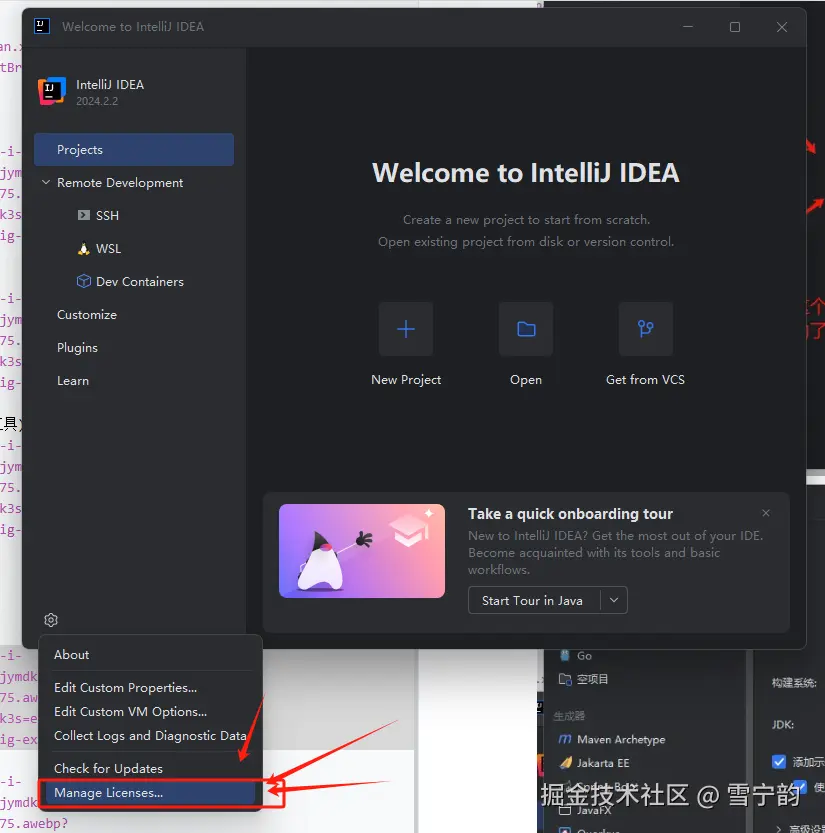Minimize the Welcome window
The height and width of the screenshot is (833, 825).
688,27
